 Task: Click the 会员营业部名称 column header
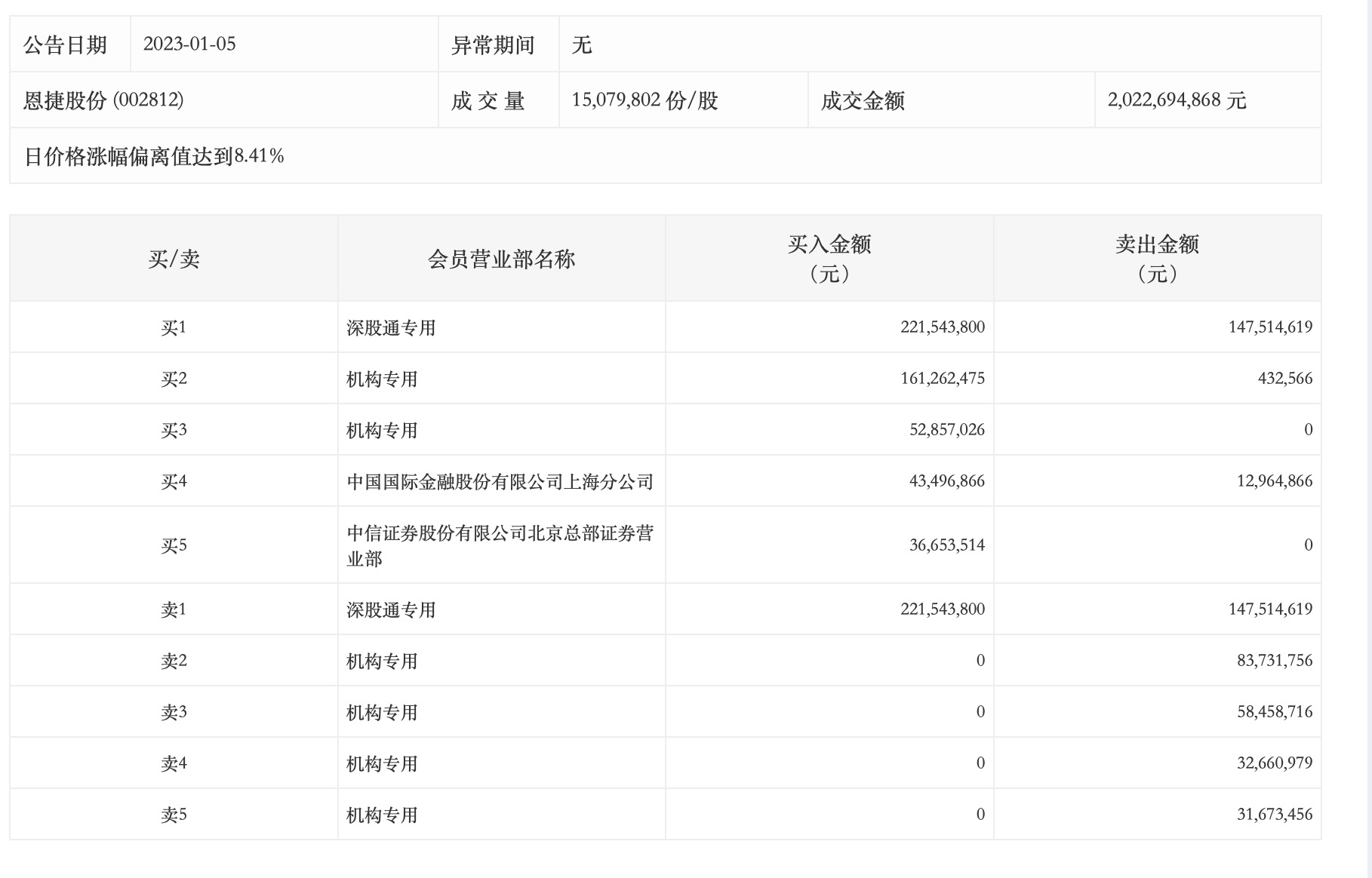click(501, 259)
